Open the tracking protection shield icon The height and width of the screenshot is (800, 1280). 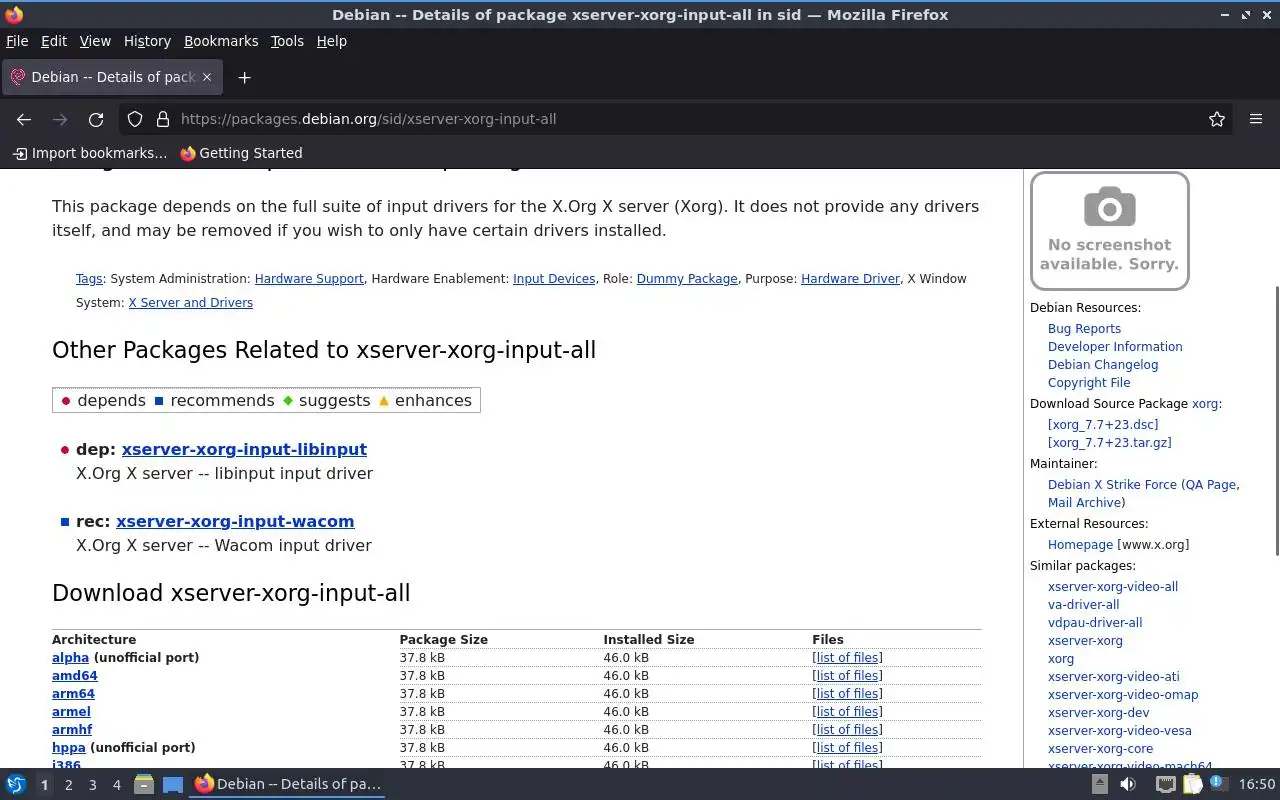(135, 119)
